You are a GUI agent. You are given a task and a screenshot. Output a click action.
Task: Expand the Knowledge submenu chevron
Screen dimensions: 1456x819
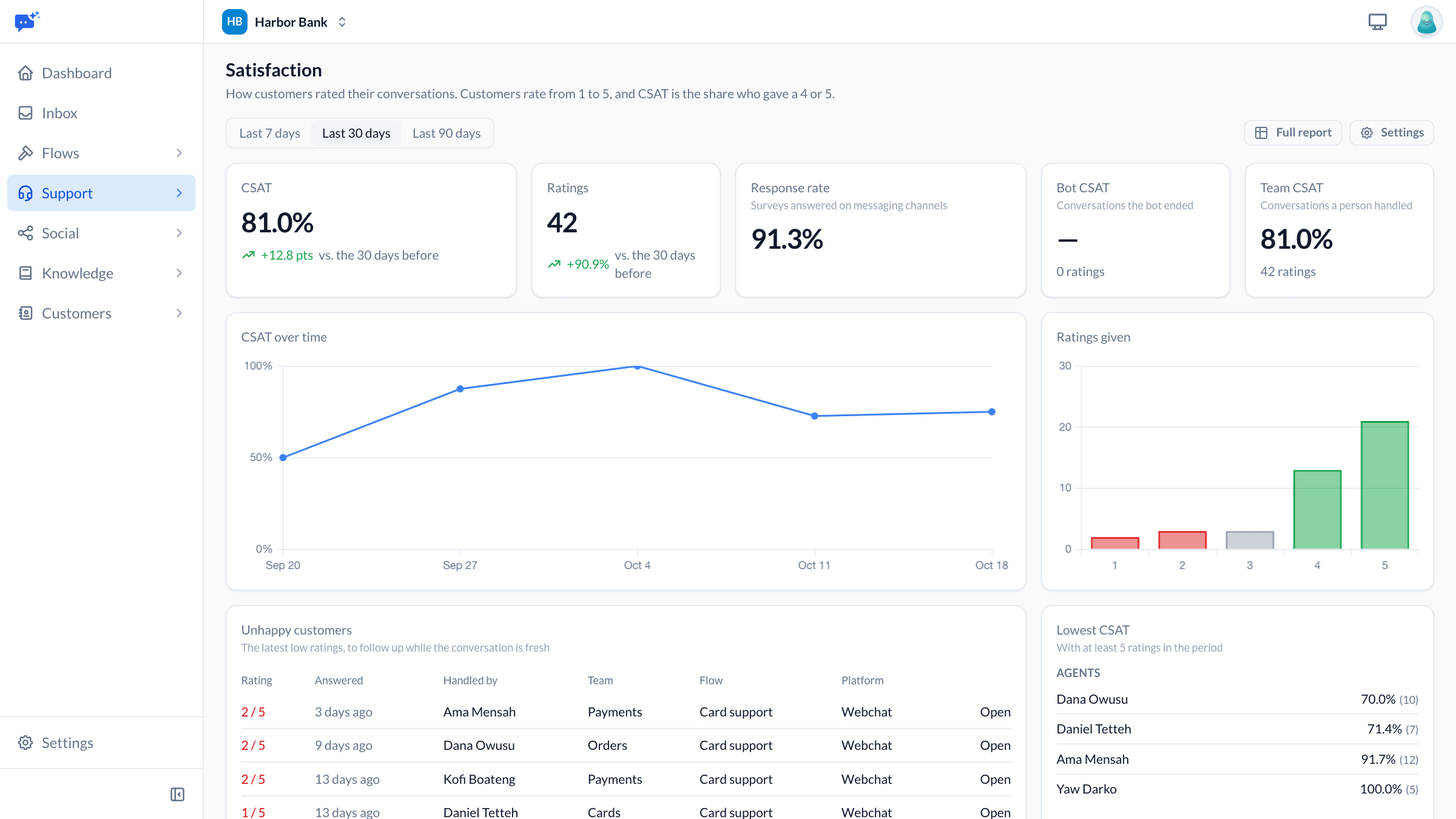tap(179, 274)
